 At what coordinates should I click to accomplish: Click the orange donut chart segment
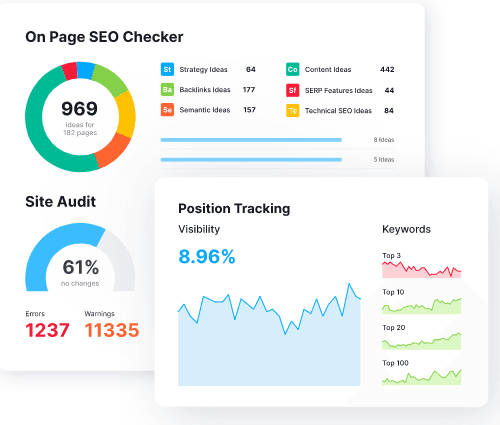tap(113, 150)
